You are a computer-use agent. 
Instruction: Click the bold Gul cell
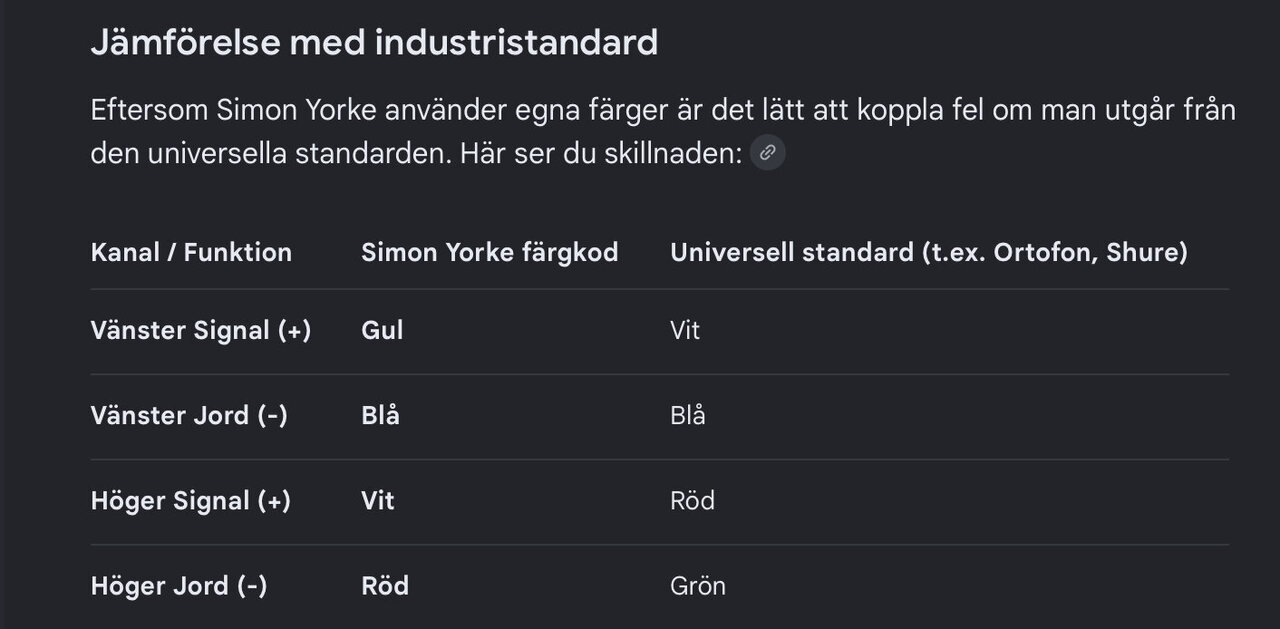click(x=382, y=330)
